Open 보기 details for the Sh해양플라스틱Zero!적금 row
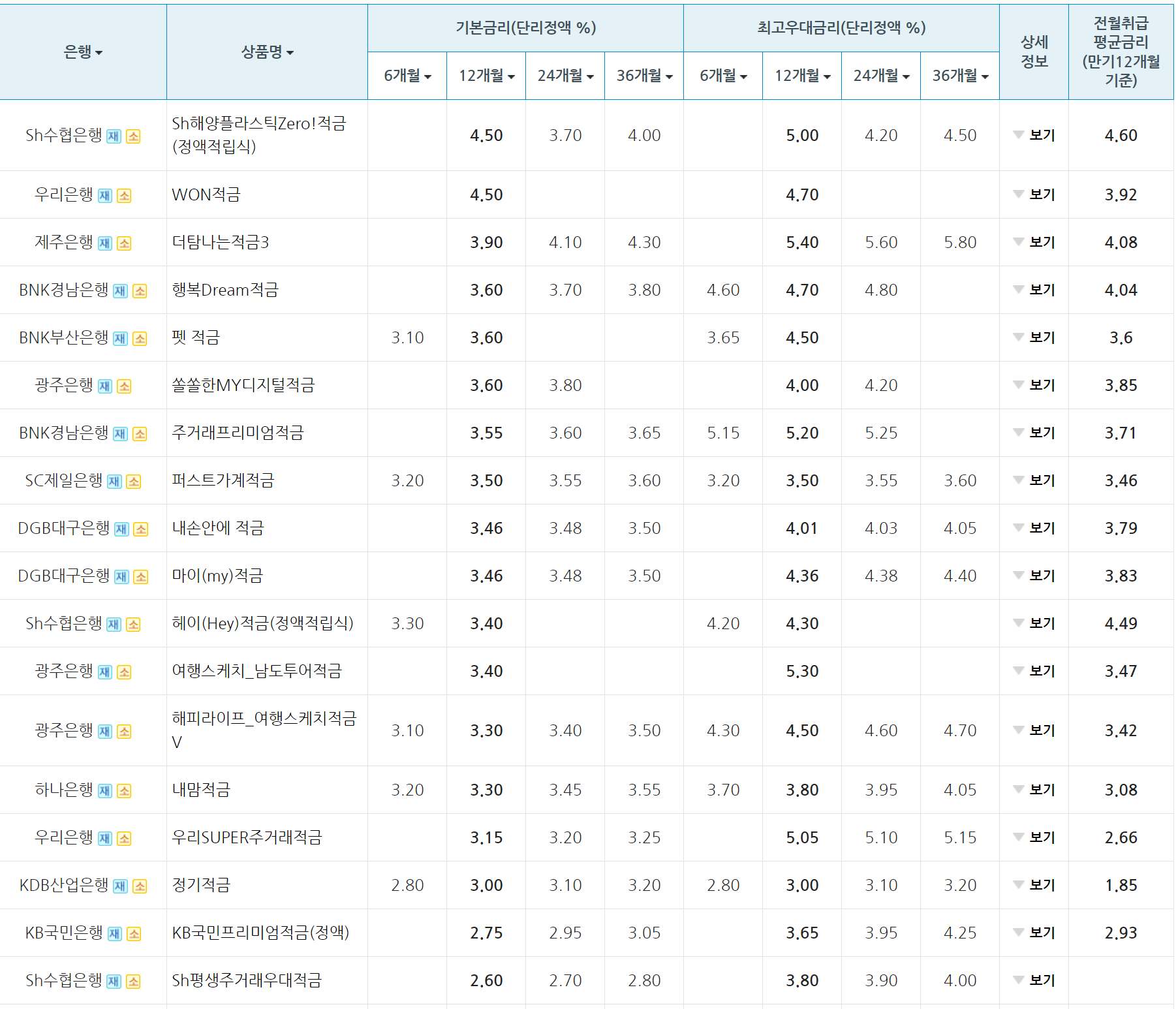 (x=1034, y=135)
